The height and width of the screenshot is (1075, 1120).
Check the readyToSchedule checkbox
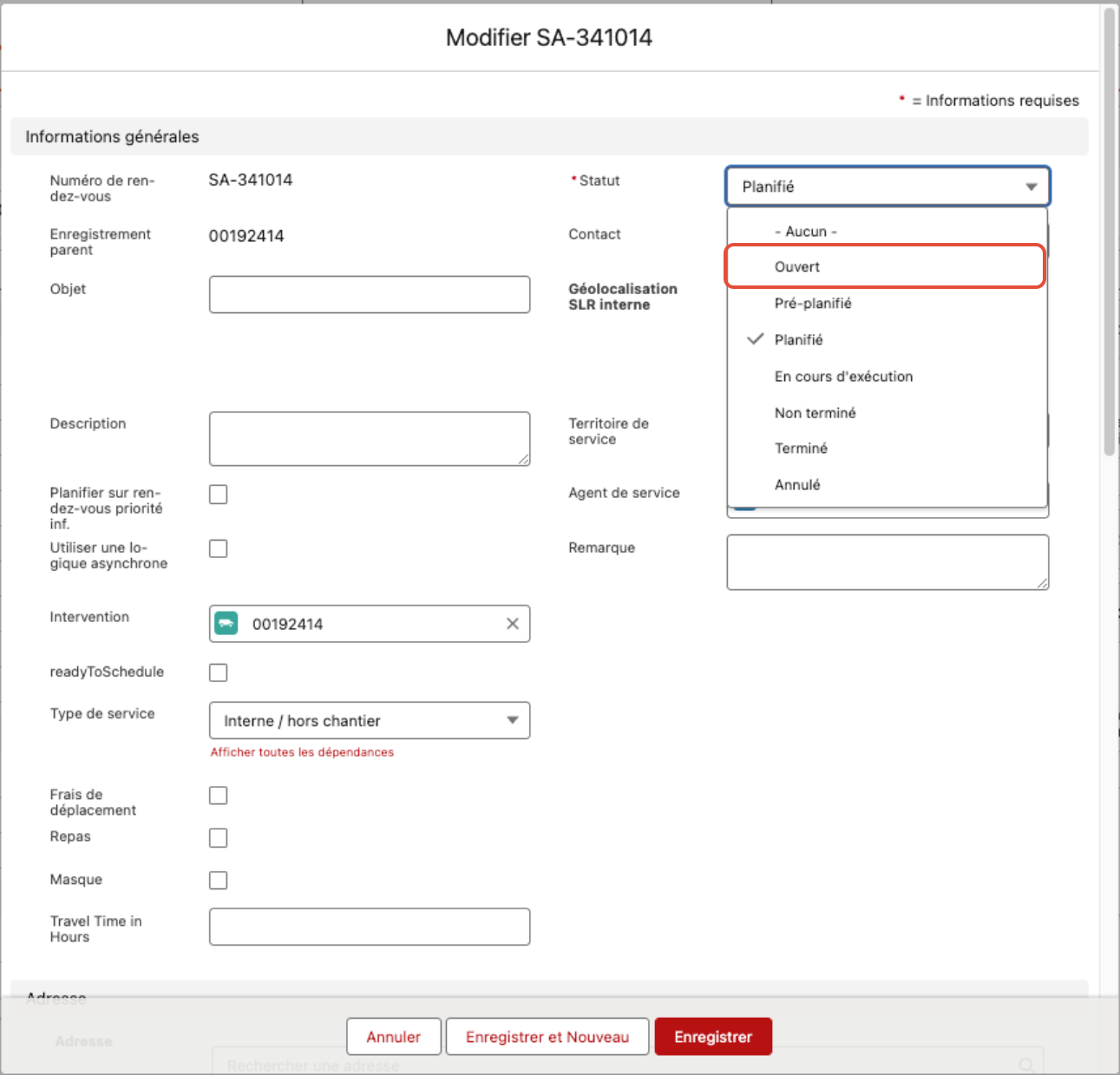coord(219,672)
